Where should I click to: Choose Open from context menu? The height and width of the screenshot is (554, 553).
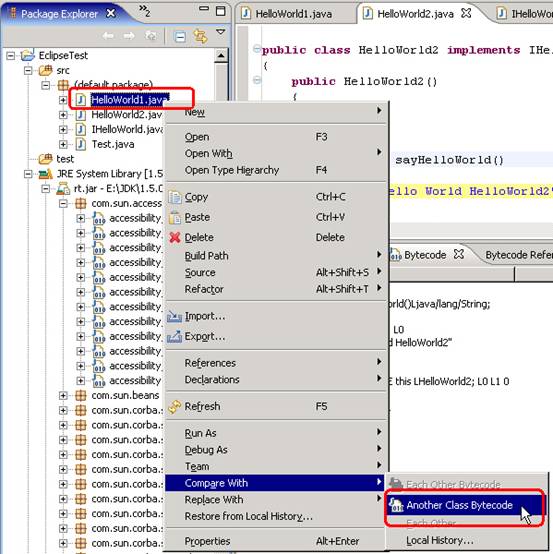[276, 137]
